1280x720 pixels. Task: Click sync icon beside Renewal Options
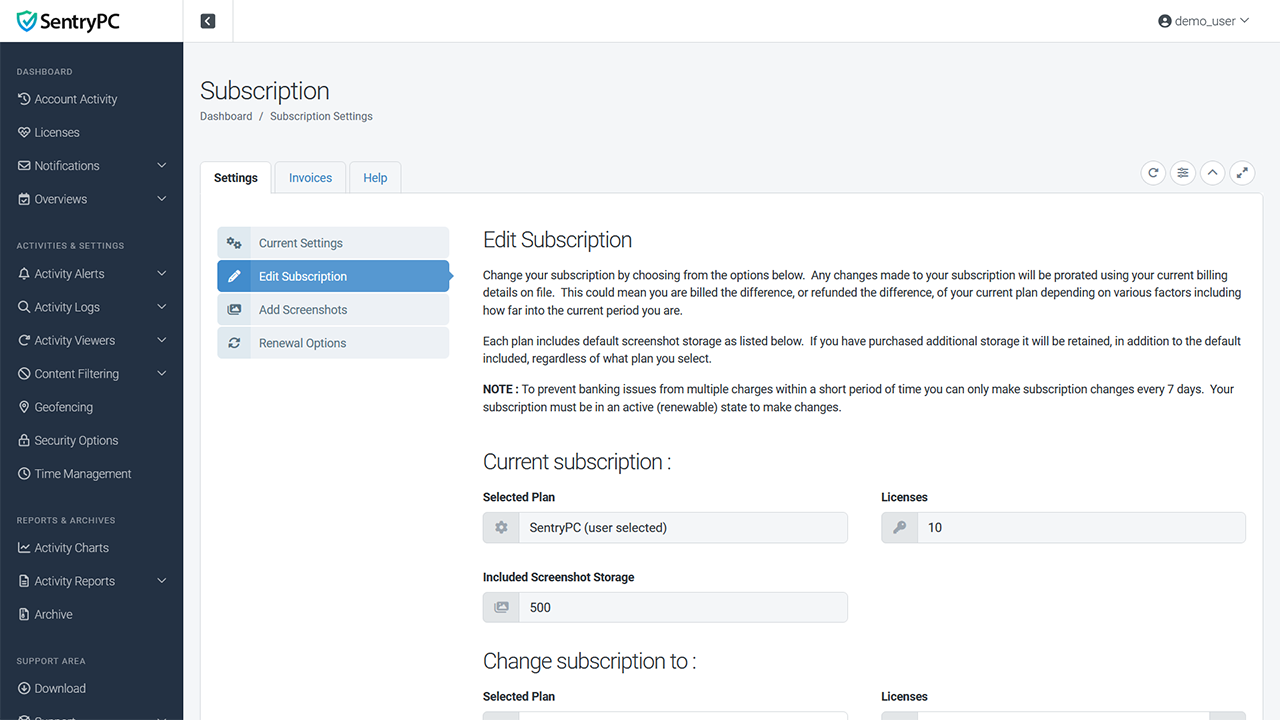(x=234, y=343)
